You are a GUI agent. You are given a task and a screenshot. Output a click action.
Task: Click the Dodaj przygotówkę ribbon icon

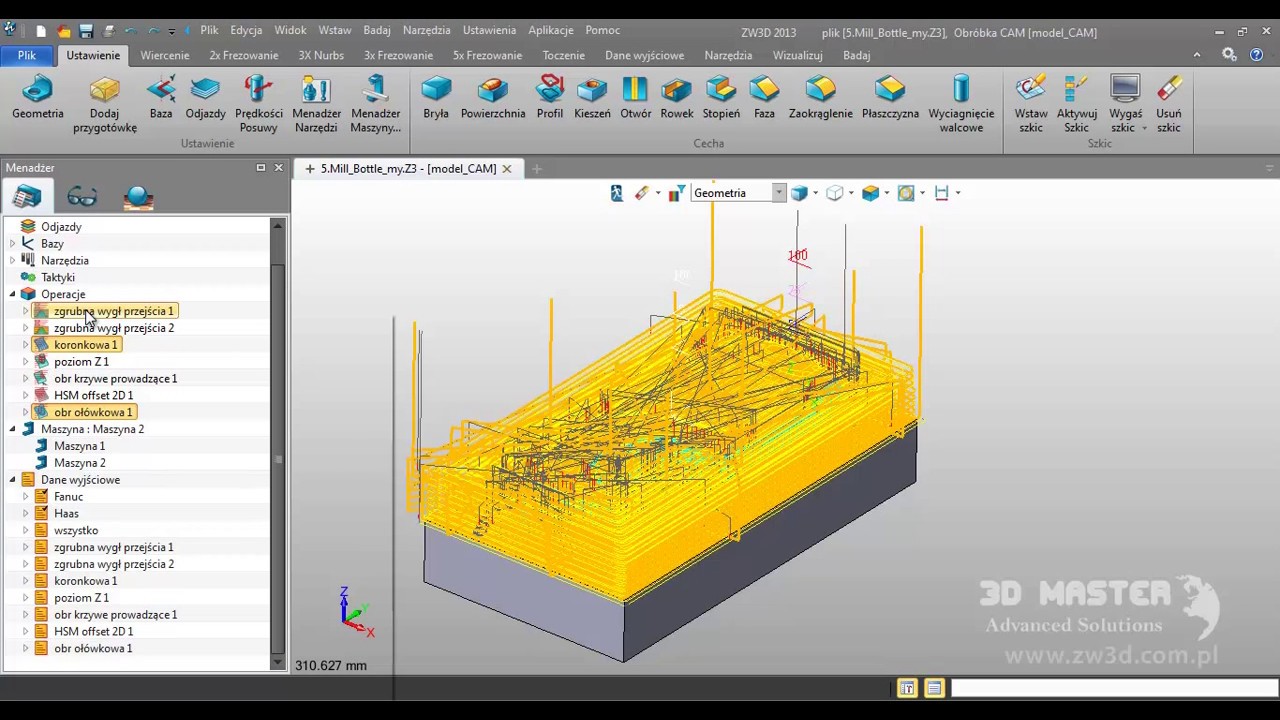click(104, 104)
